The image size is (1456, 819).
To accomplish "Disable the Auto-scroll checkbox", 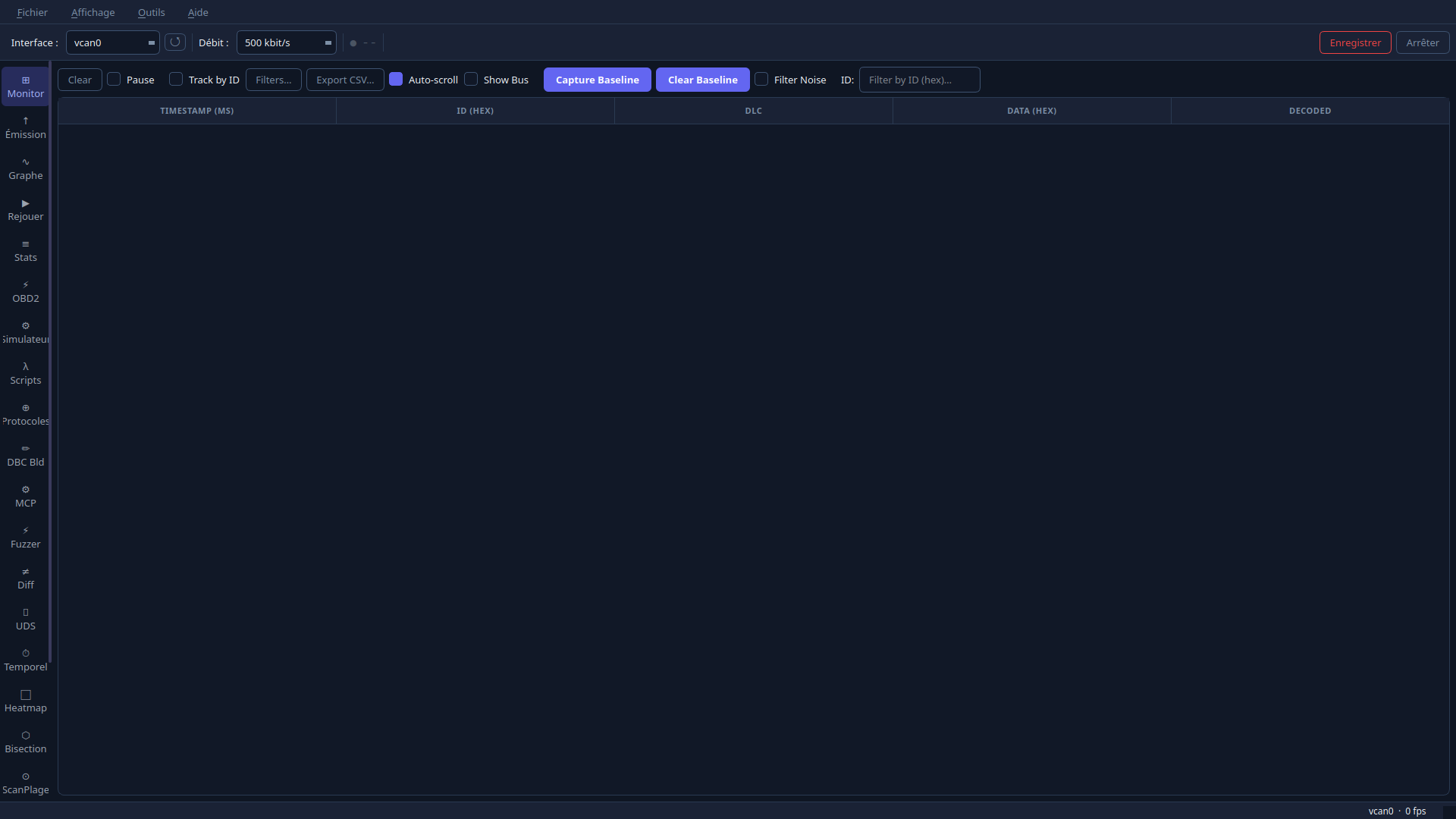I will 396,79.
